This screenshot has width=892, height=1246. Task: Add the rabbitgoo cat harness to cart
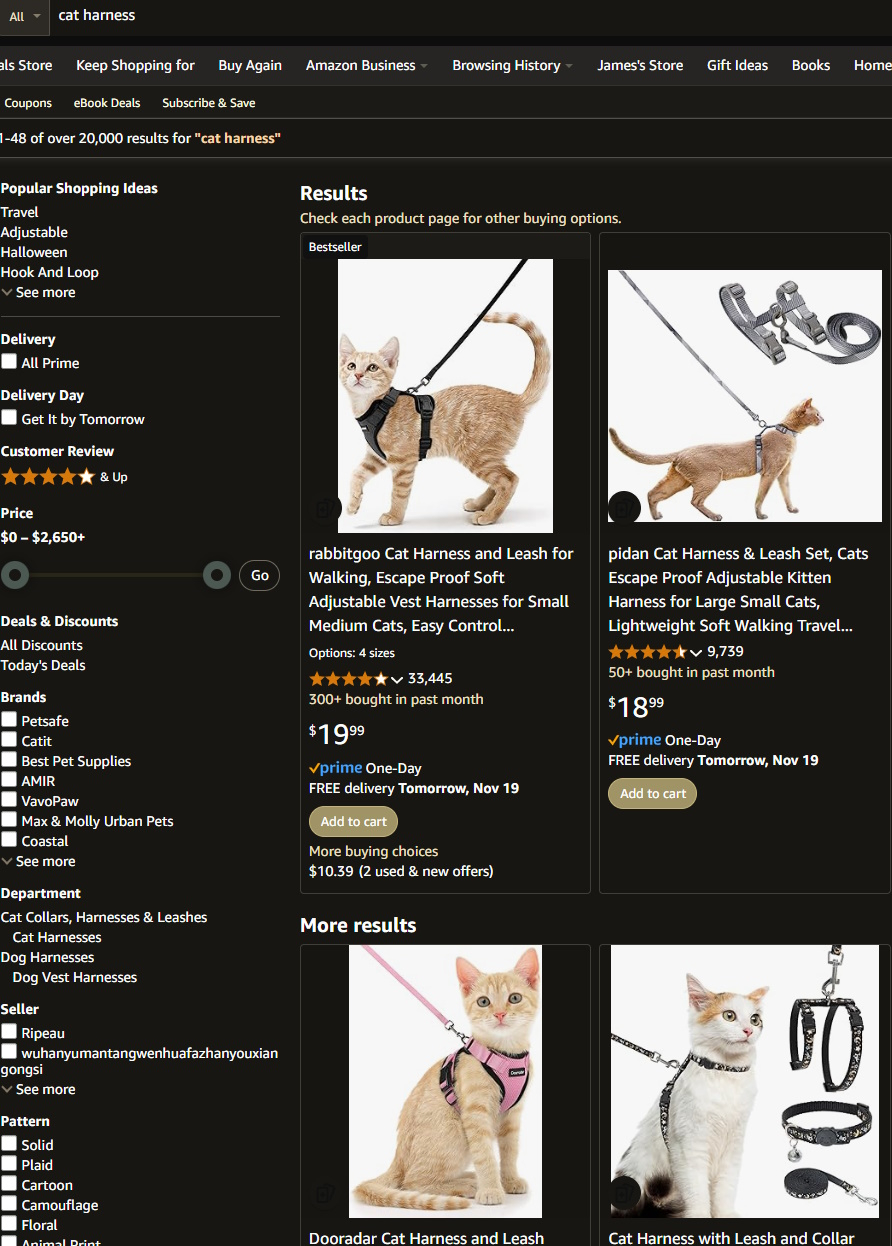353,822
